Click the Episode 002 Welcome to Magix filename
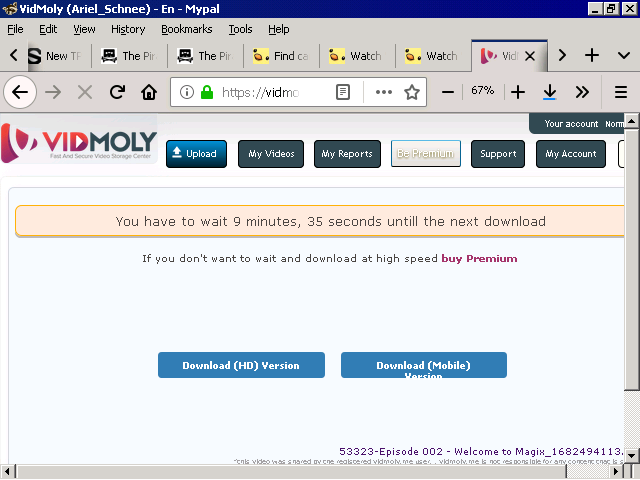The height and width of the screenshot is (480, 640). click(x=481, y=452)
